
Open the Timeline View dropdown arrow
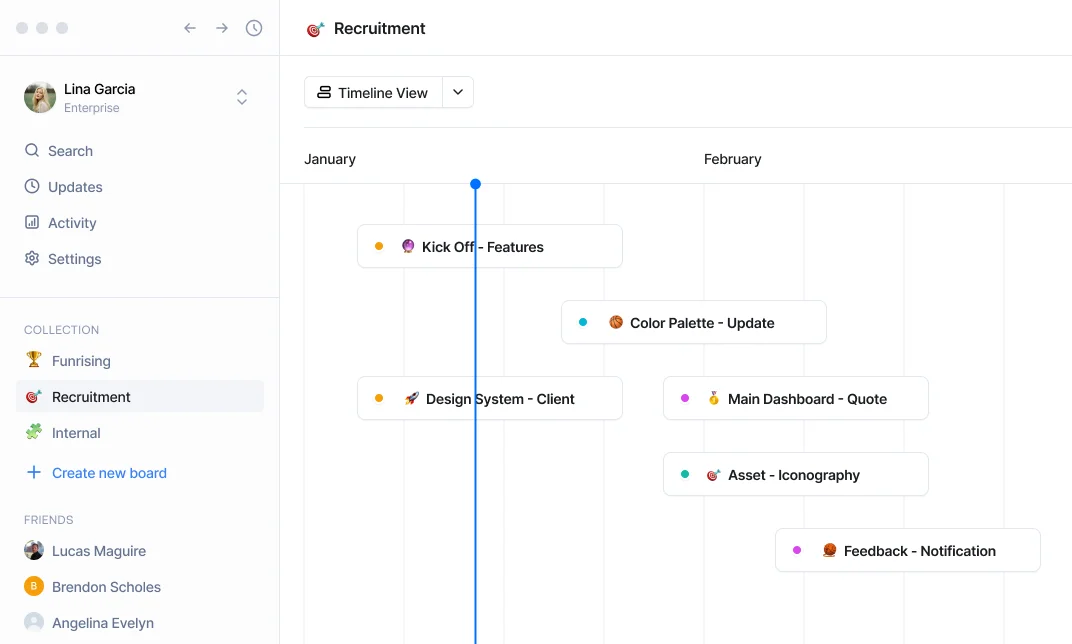tap(458, 92)
